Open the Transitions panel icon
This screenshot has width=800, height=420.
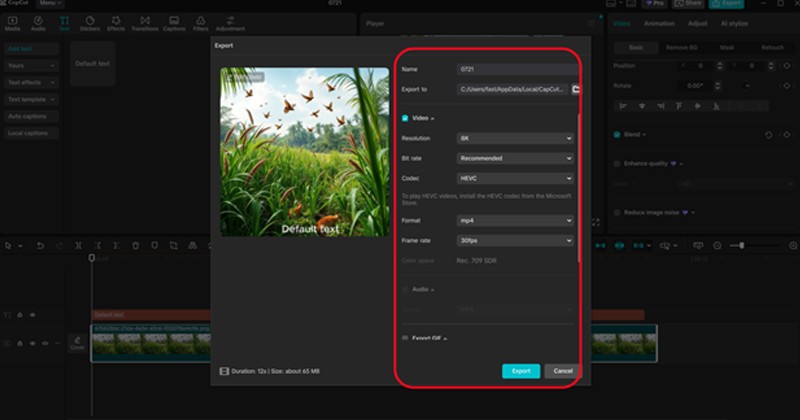145,22
